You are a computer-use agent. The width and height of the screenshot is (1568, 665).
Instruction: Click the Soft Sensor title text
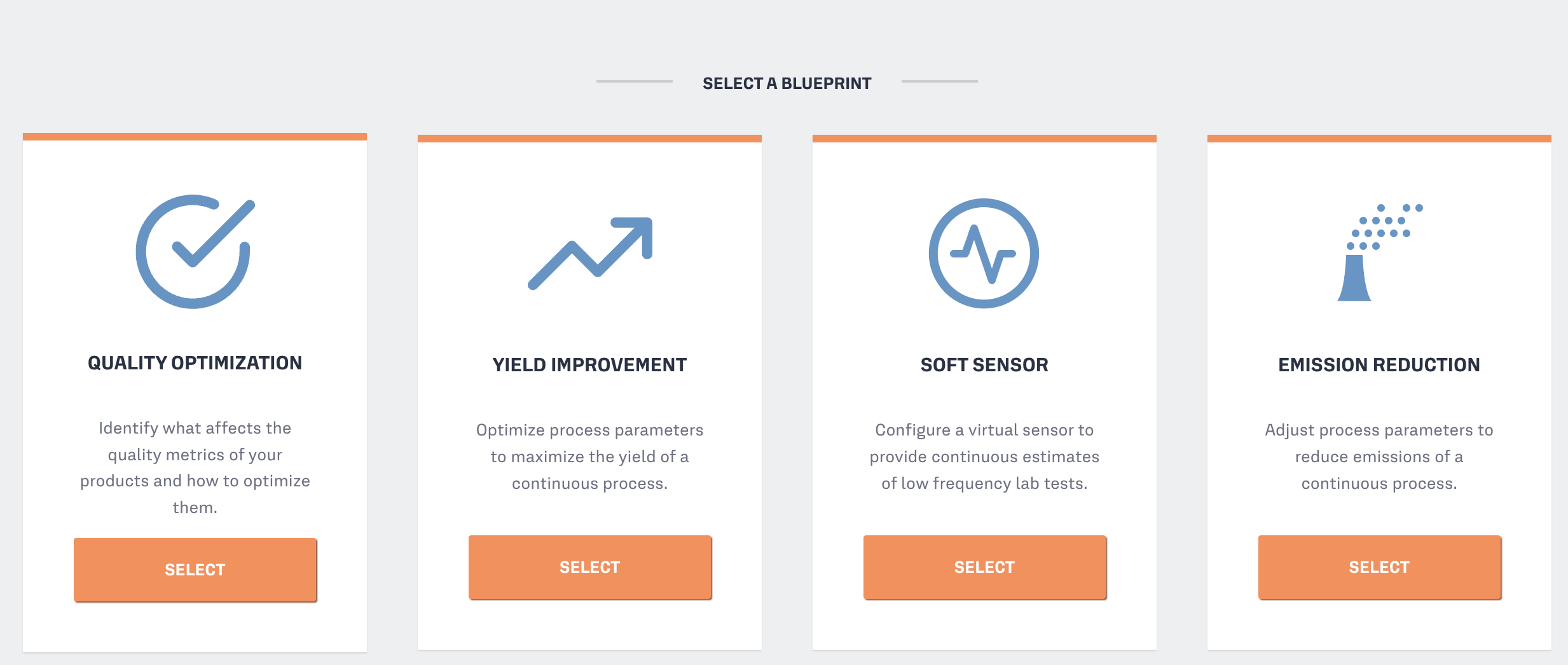(x=984, y=365)
